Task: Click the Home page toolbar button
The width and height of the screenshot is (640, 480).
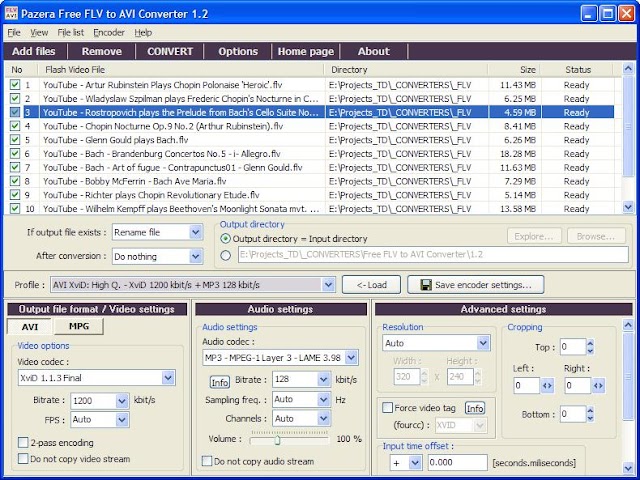Action: 306,51
